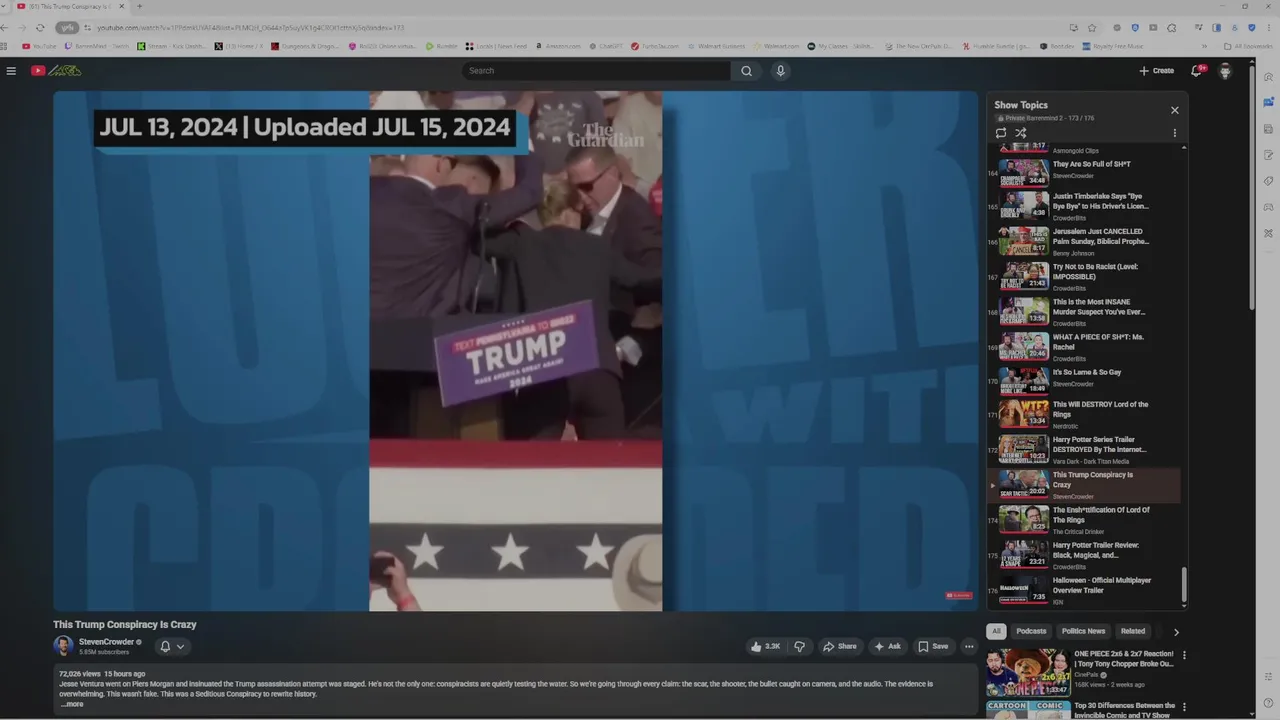Open 'Halloween - Official Multiplayer Overview Trailer'
The image size is (1280, 720).
click(x=1084, y=590)
